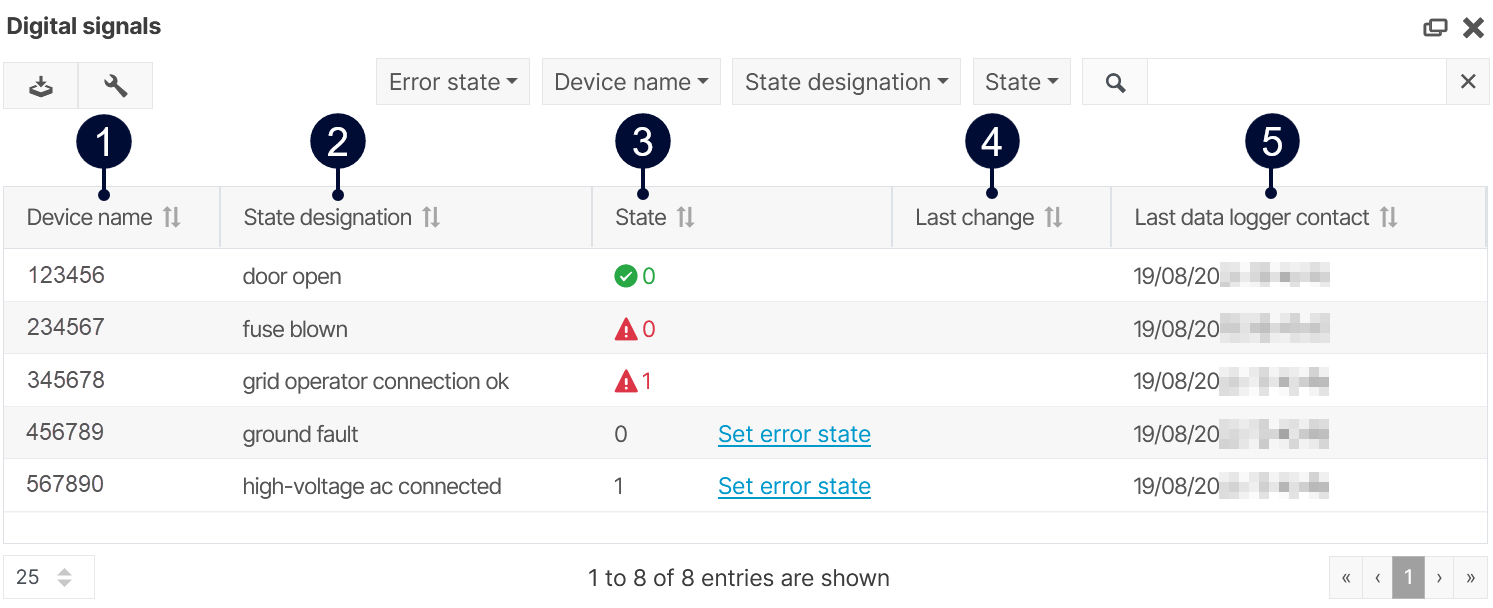Sort by Device name column arrows
This screenshot has height=608, width=1493.
[x=172, y=217]
